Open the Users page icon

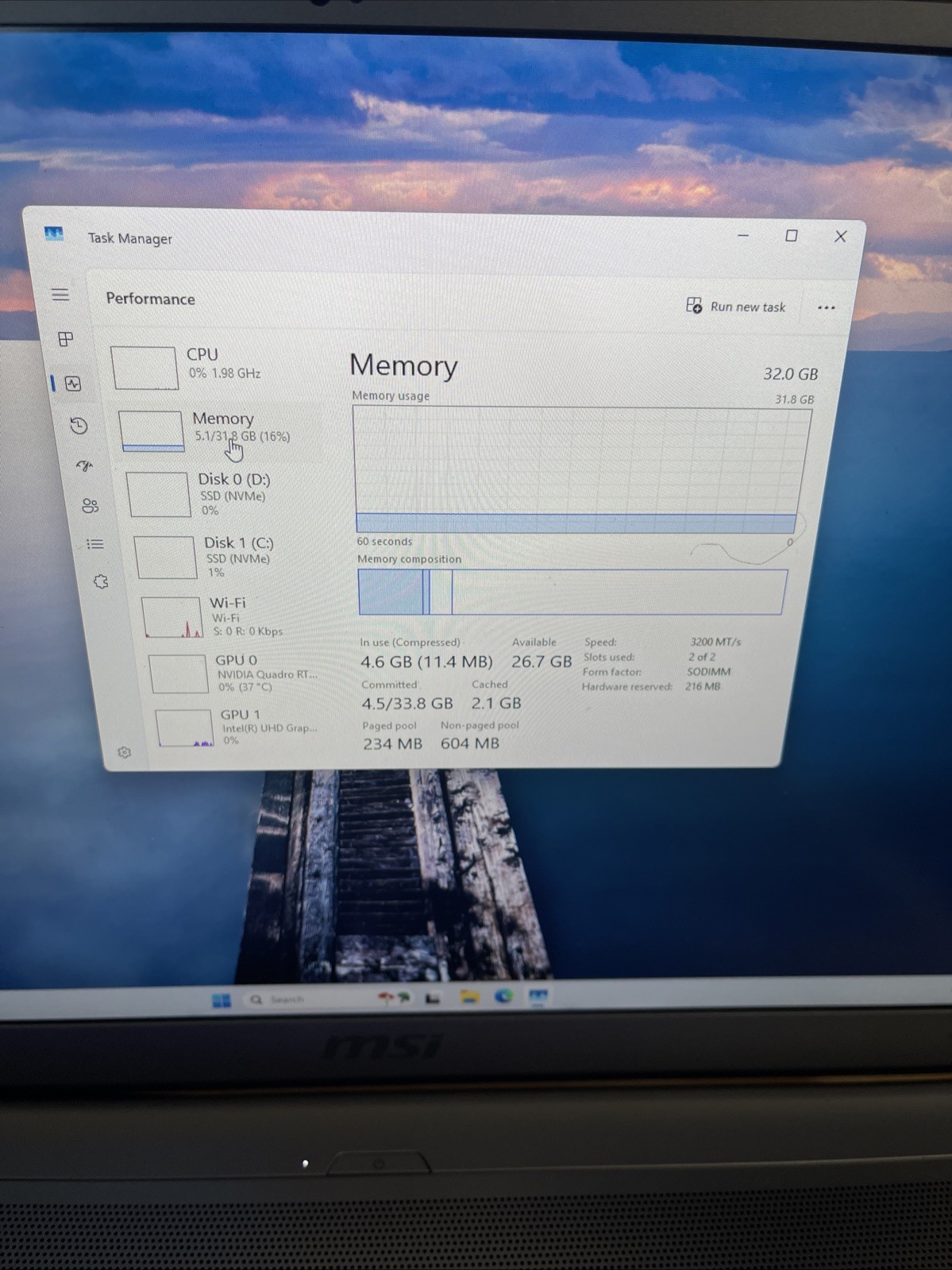90,506
